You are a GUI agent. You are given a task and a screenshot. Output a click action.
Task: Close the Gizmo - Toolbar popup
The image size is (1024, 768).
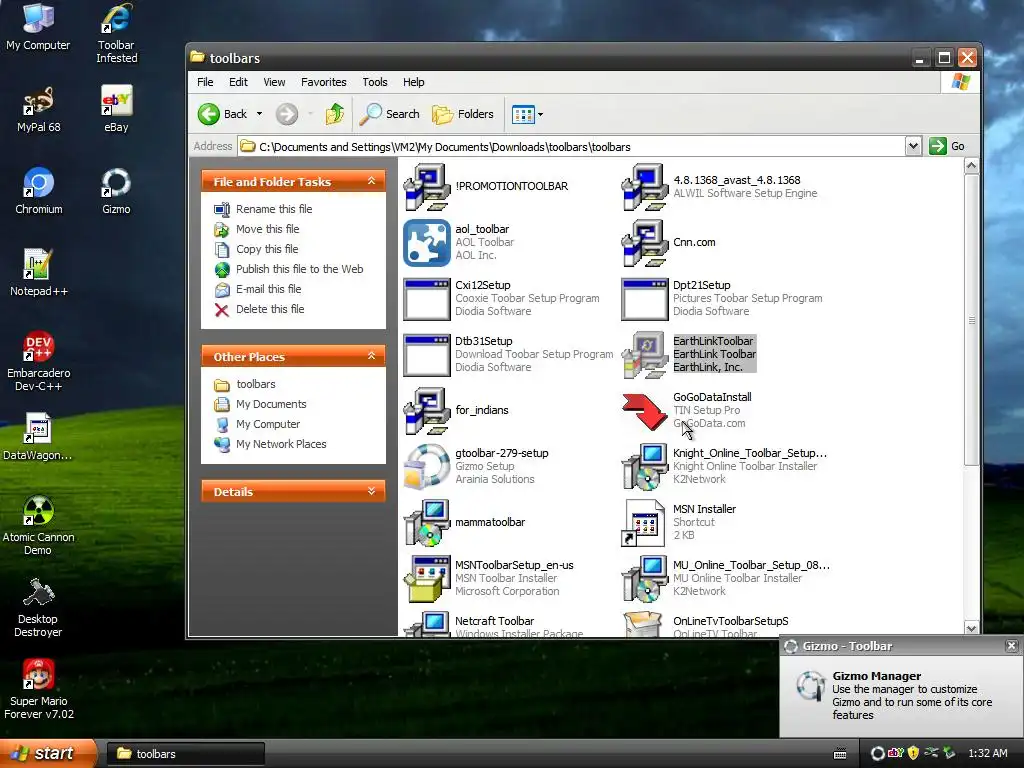tap(1012, 646)
